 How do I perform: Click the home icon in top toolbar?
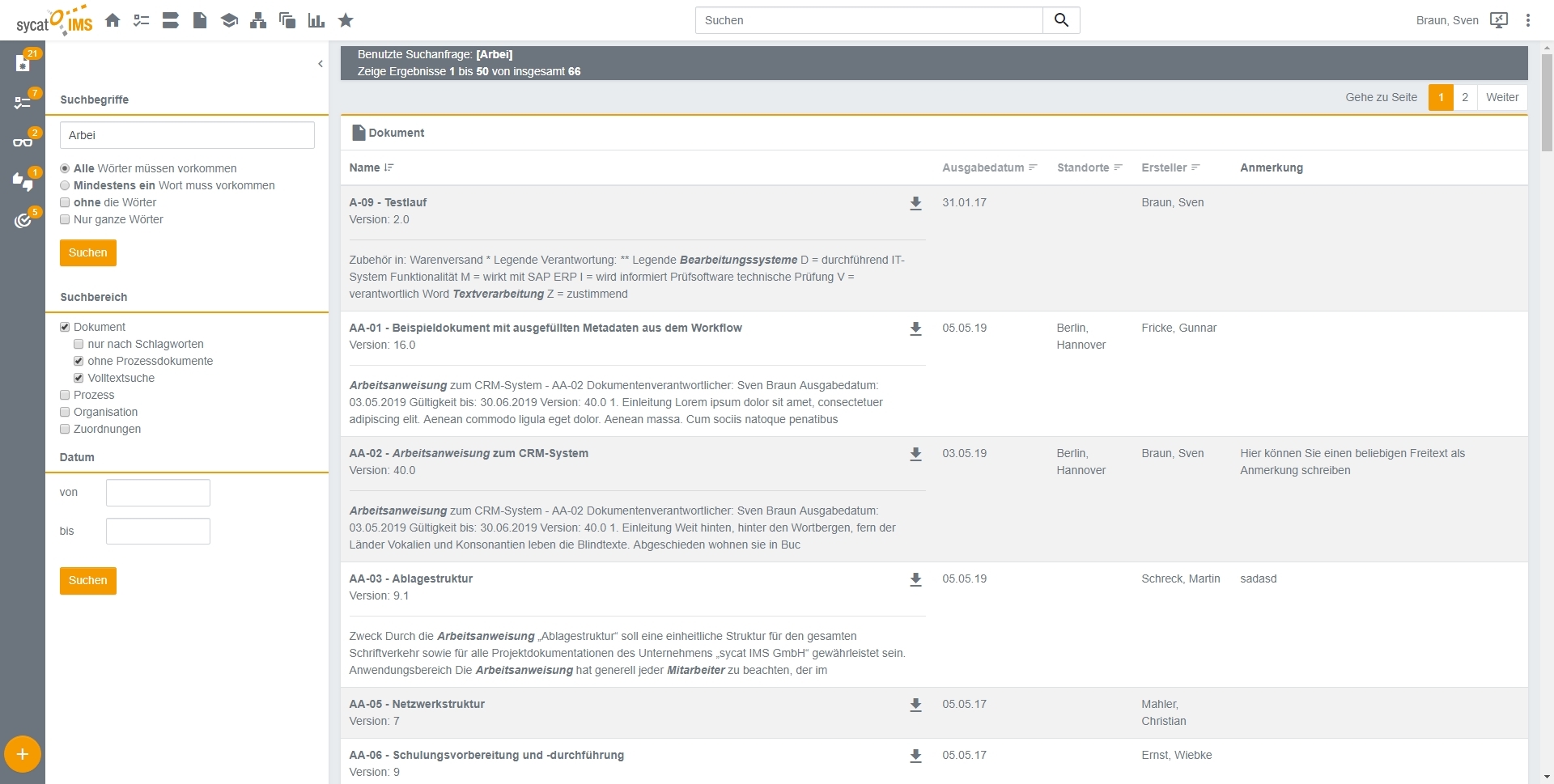pos(113,20)
